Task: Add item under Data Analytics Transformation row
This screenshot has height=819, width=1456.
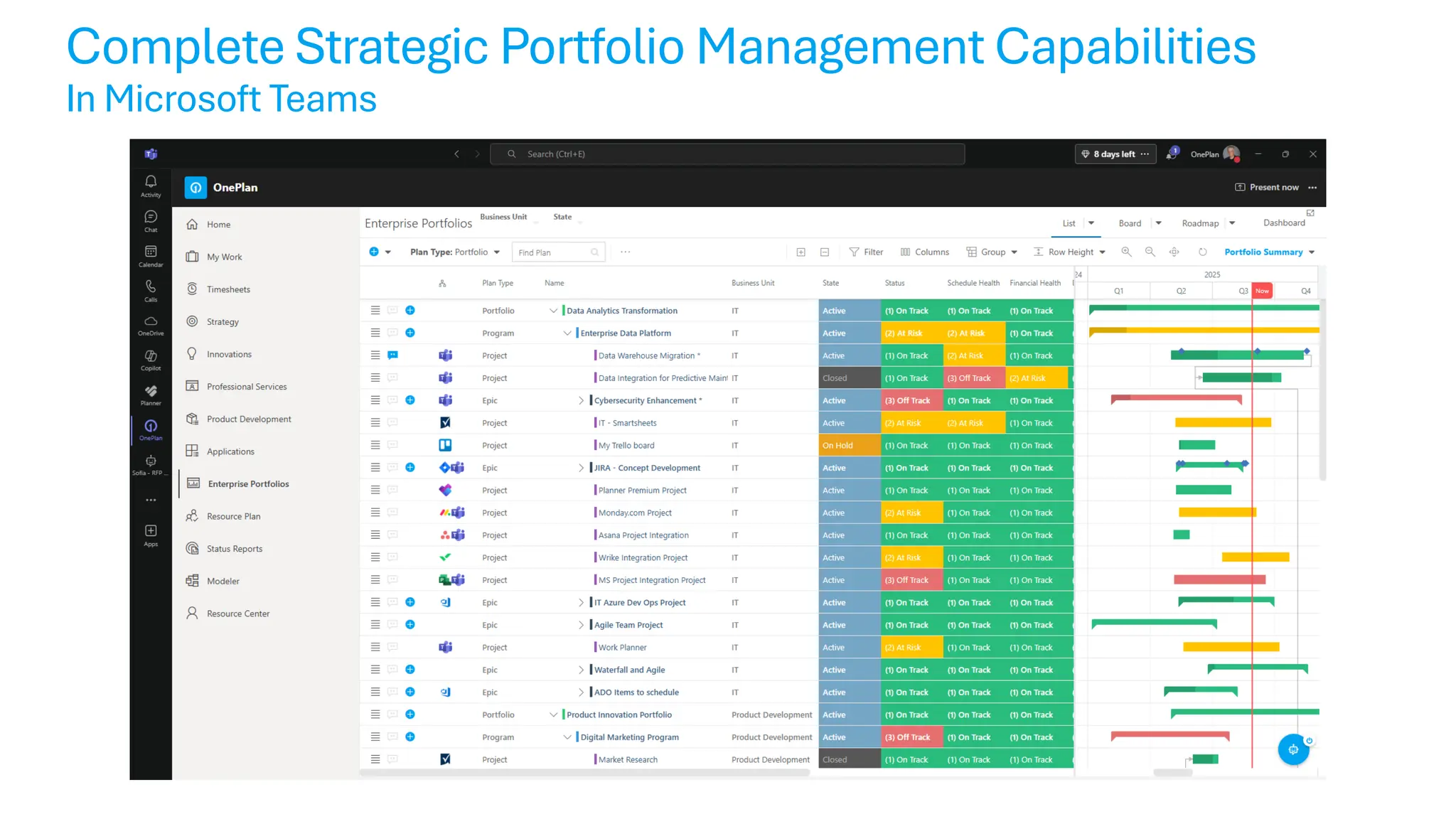Action: coord(410,310)
